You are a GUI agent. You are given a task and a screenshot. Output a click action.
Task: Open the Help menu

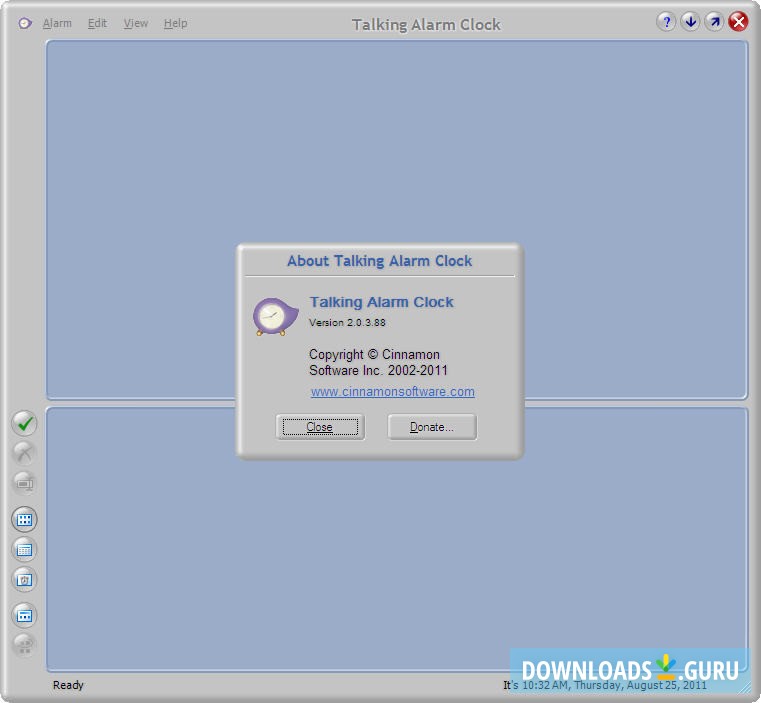175,23
